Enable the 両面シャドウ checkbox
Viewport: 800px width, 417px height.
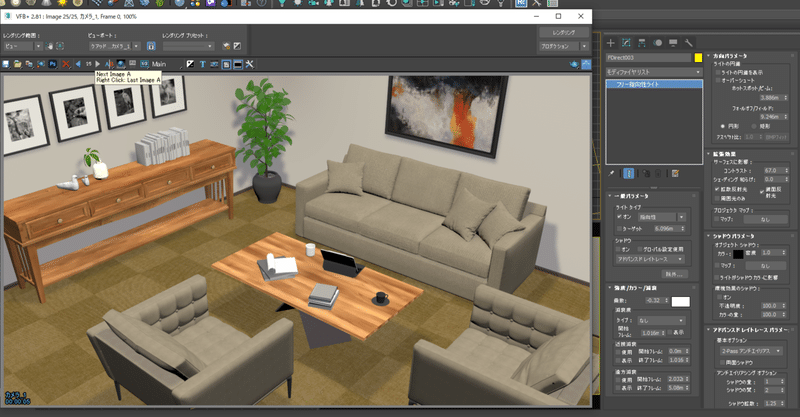tap(722, 362)
